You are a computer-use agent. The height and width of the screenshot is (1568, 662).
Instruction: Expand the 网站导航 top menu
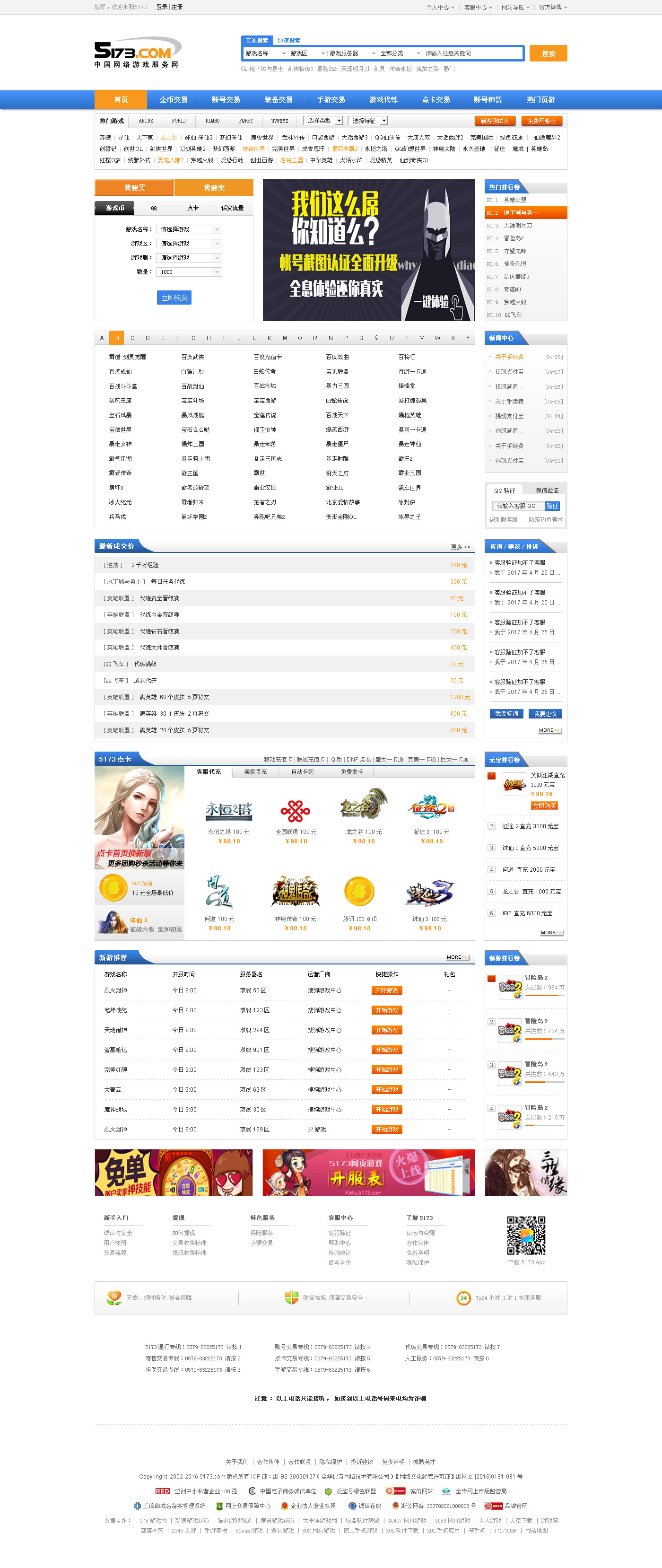click(515, 7)
